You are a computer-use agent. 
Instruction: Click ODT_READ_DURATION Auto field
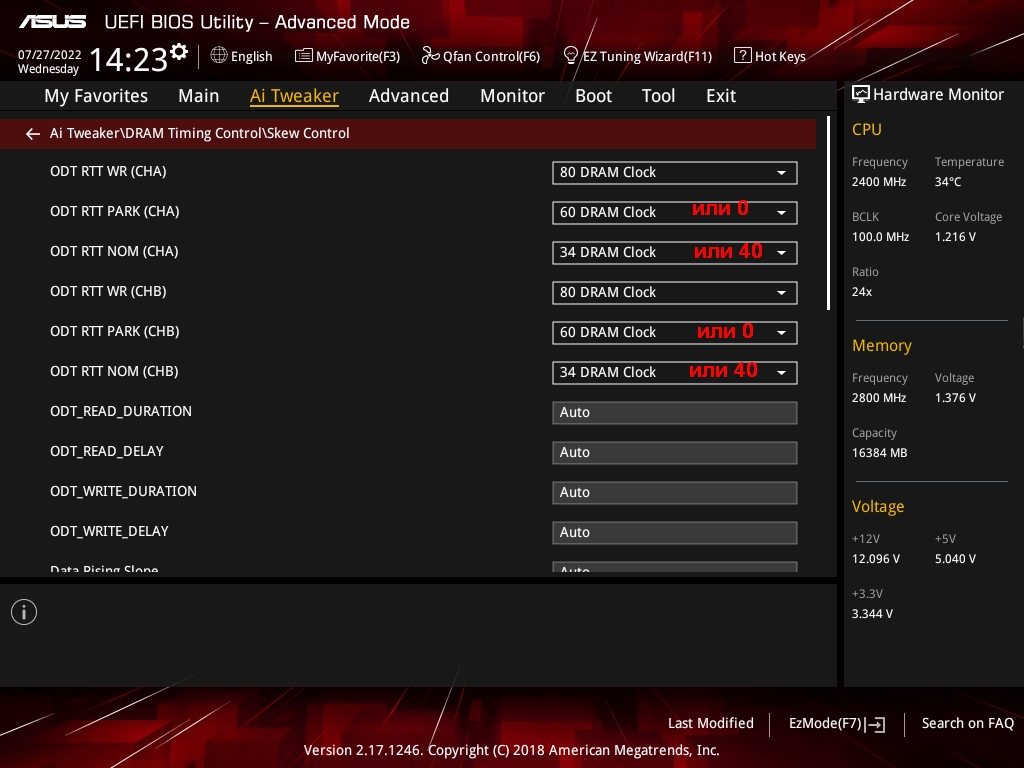[675, 413]
